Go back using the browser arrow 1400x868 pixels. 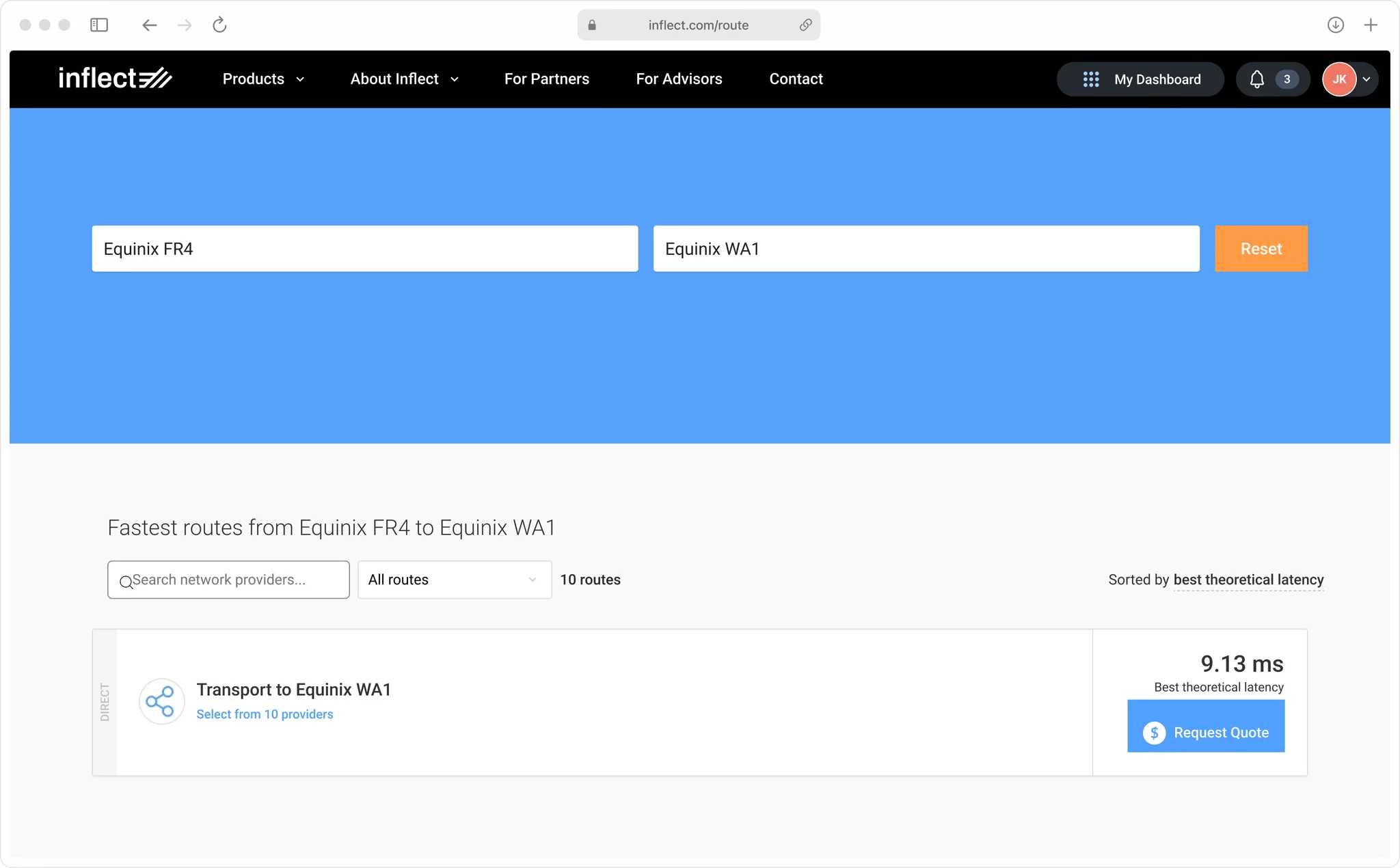(149, 25)
